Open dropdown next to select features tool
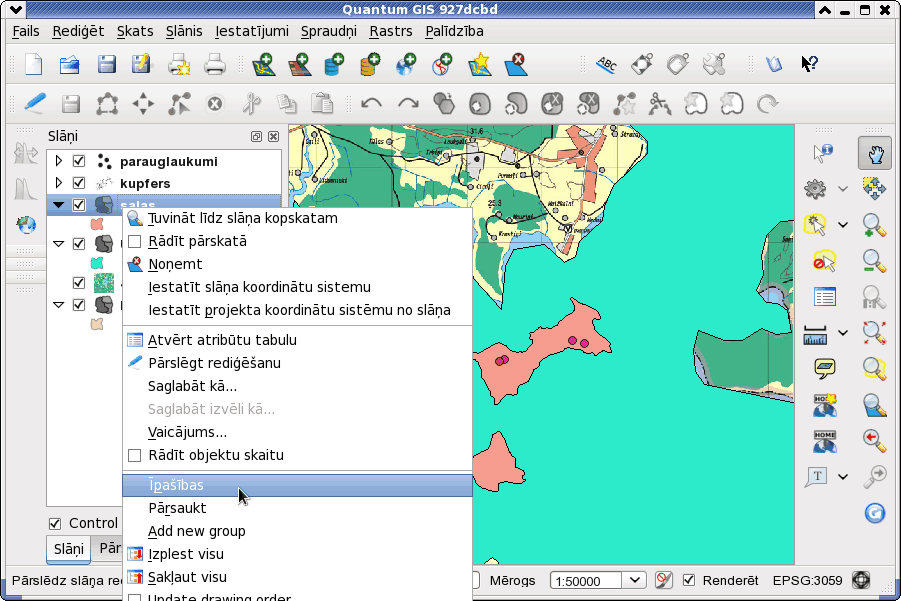The height and width of the screenshot is (601, 901). coord(842,225)
